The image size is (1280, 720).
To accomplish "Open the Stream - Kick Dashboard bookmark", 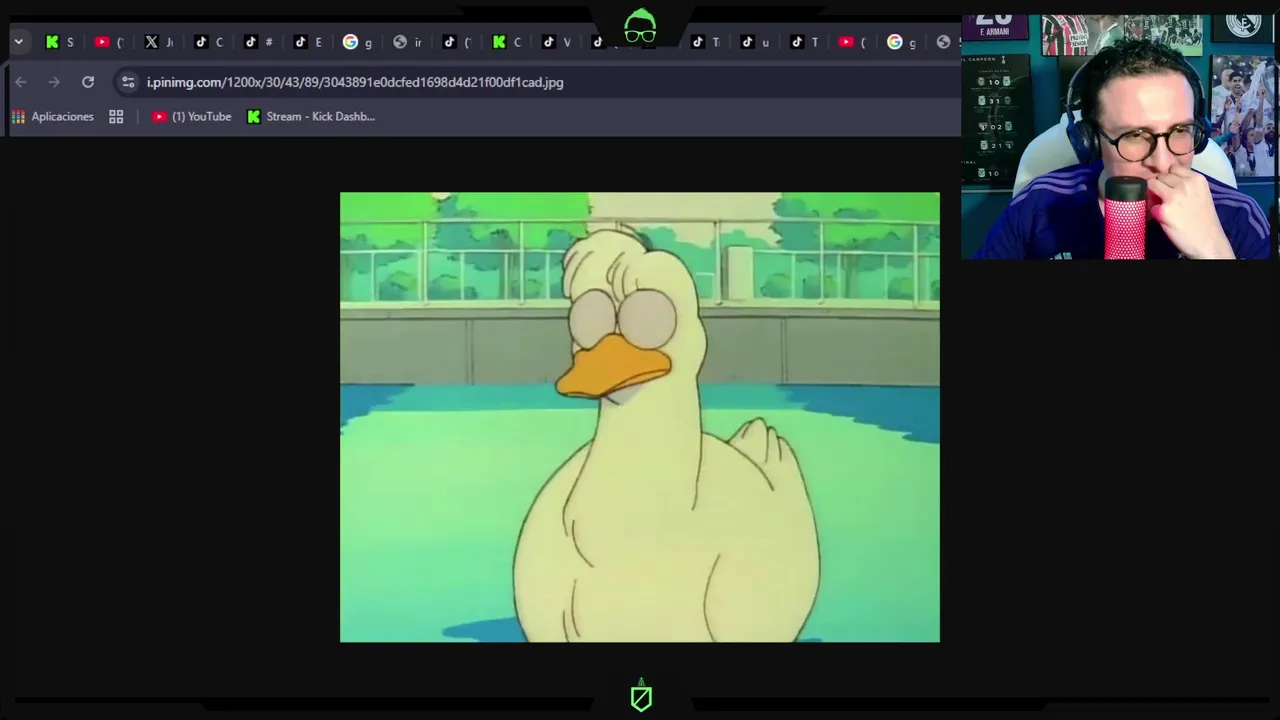I will pos(311,117).
